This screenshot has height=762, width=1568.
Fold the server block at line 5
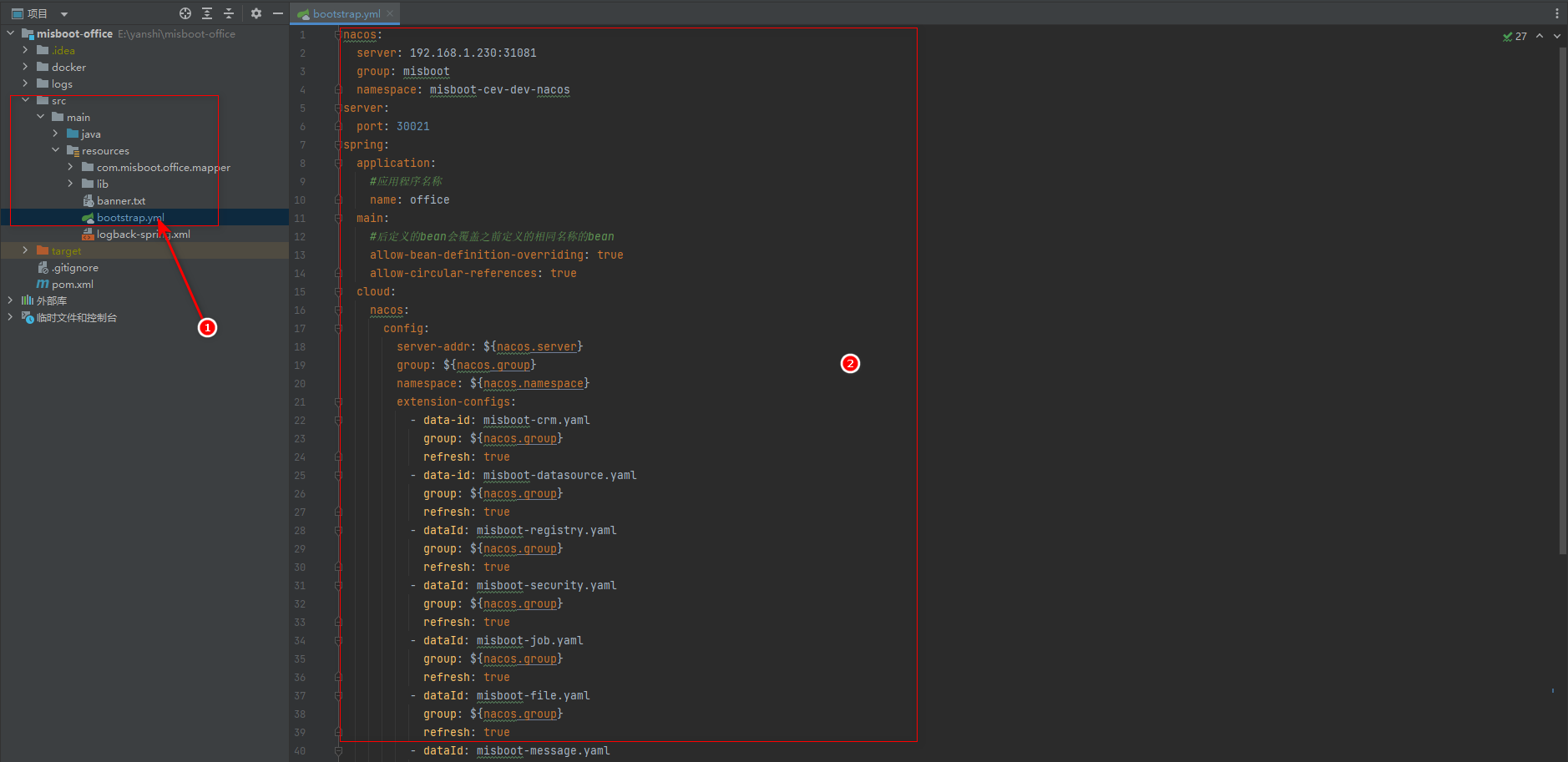[x=338, y=108]
